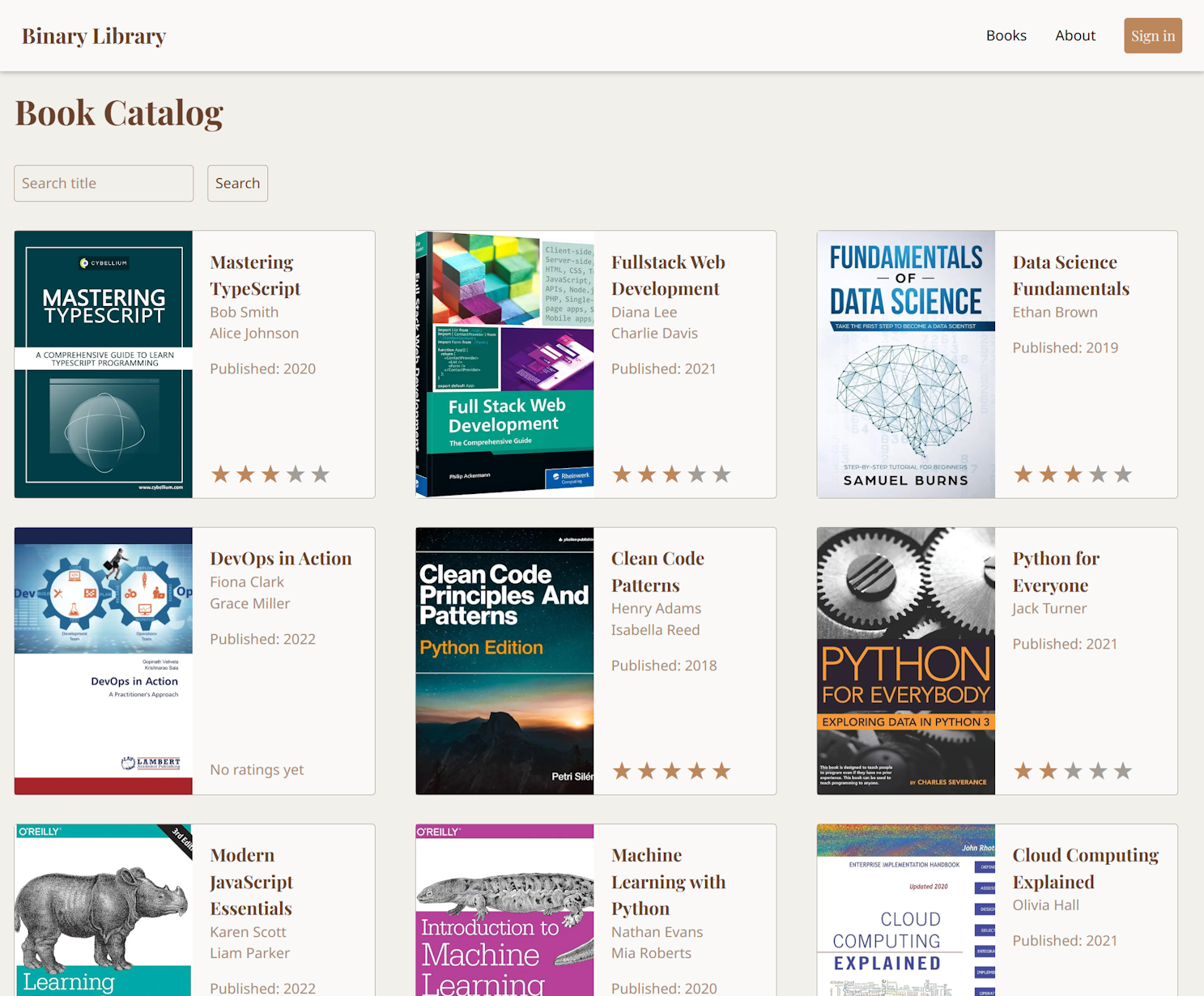Give Python for Everyone a three-star rating
The width and height of the screenshot is (1204, 996).
tap(1074, 770)
